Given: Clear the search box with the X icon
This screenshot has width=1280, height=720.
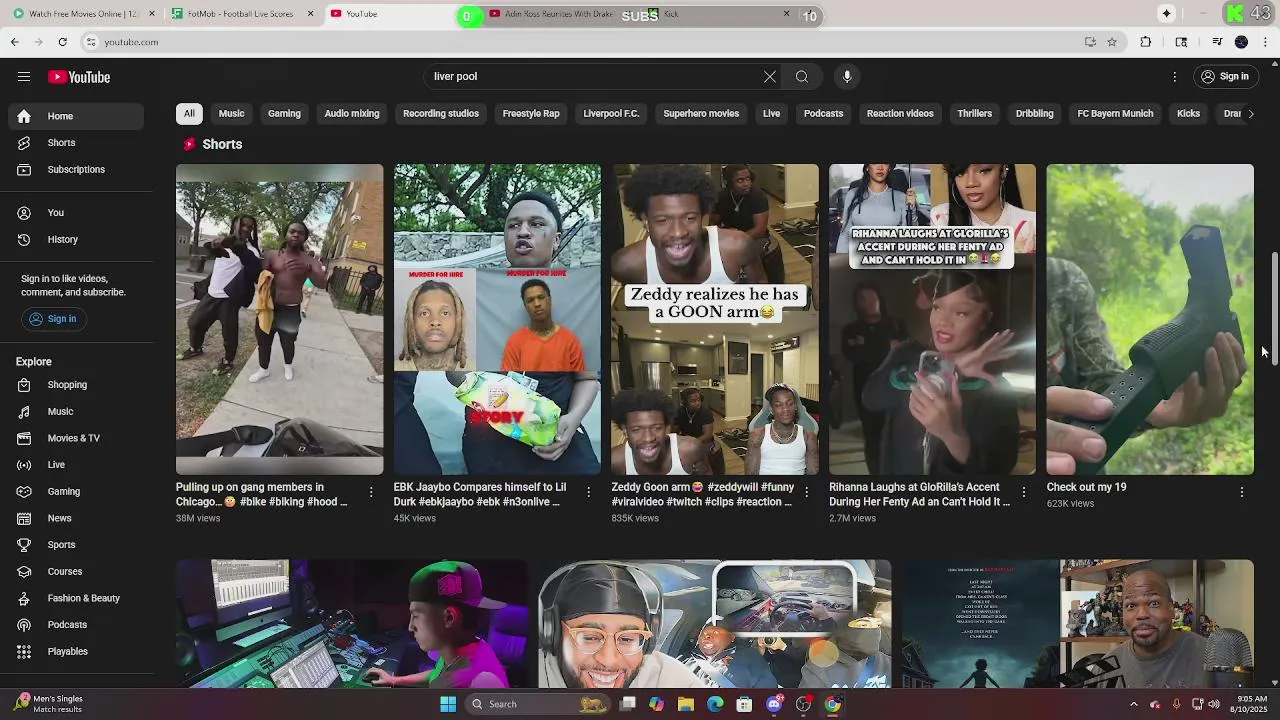Looking at the screenshot, I should click(x=770, y=77).
